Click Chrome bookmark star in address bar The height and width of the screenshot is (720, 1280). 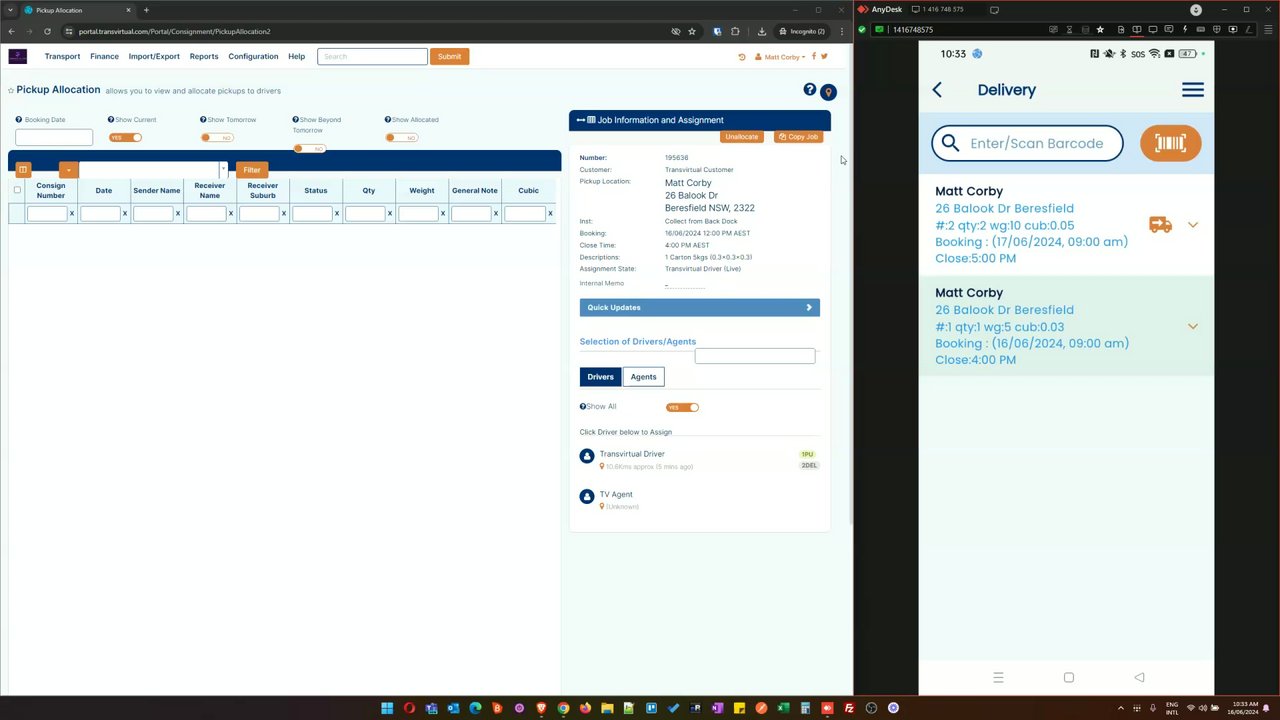[691, 31]
